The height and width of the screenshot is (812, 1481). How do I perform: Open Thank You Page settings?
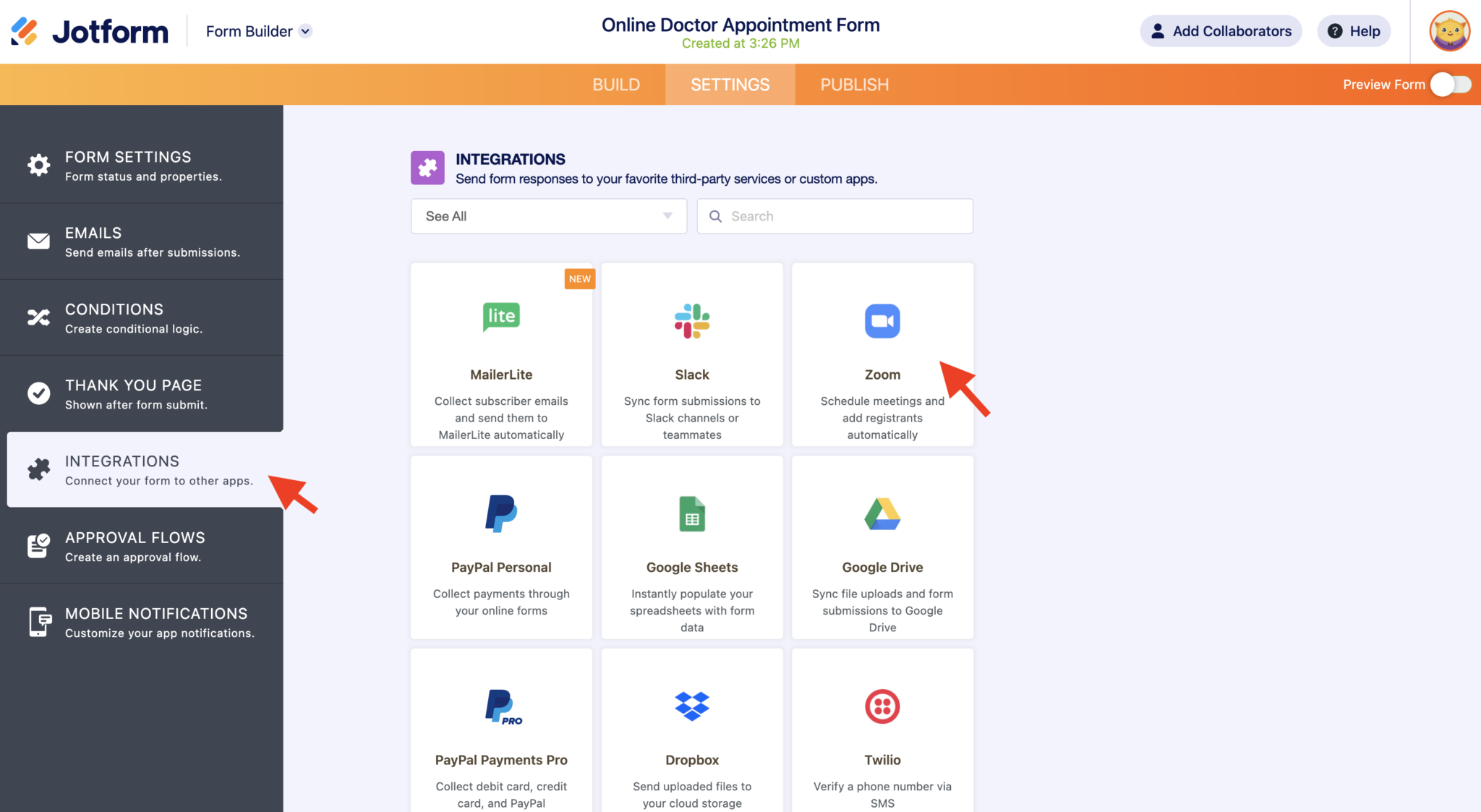(38, 393)
